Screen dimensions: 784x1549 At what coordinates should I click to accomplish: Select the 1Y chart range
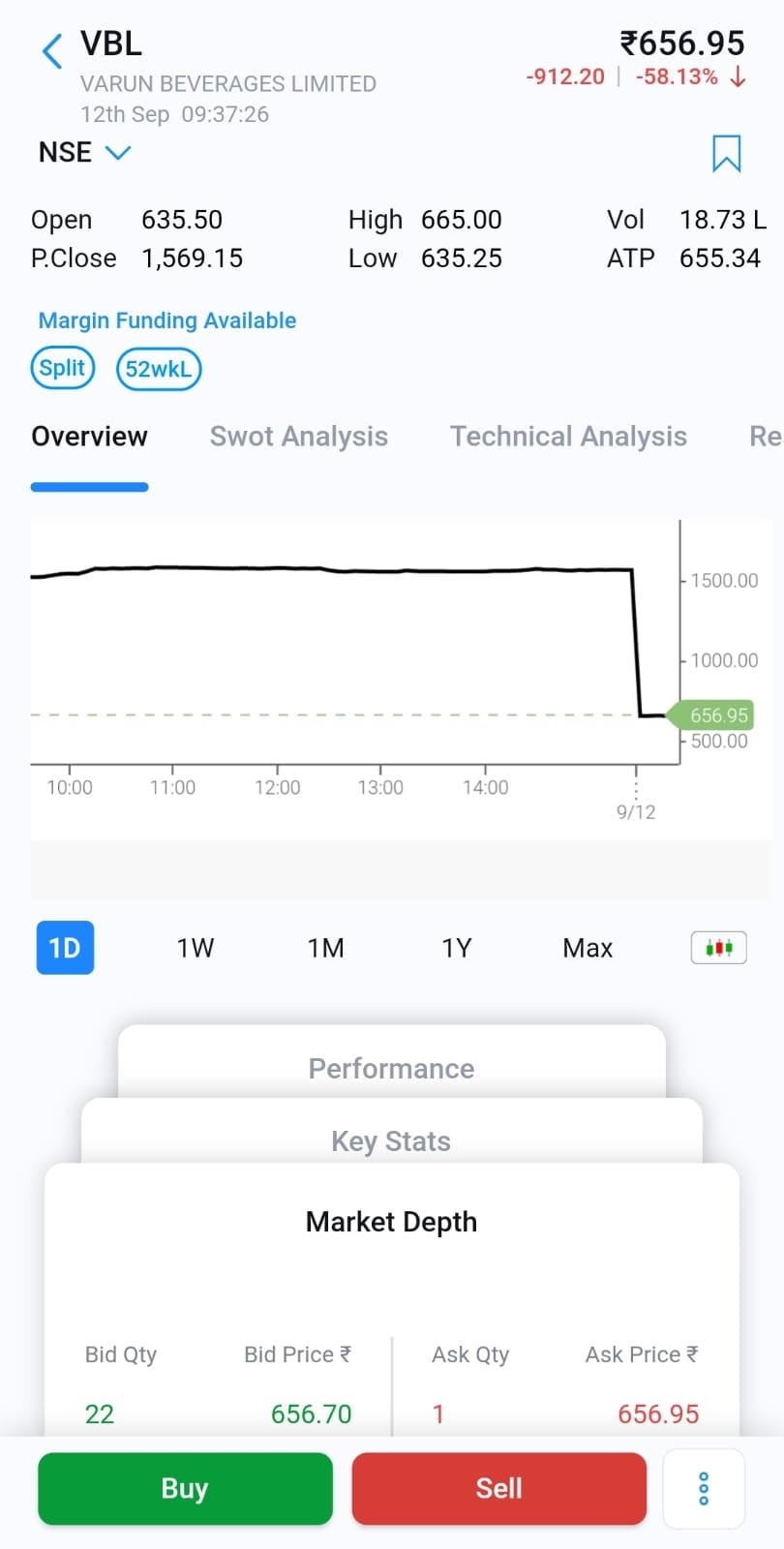coord(457,948)
